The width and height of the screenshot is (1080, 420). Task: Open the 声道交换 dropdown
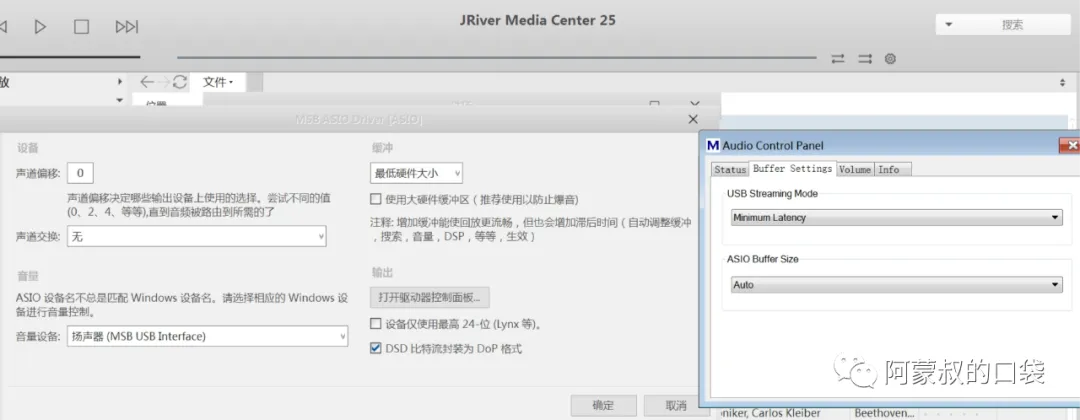click(x=196, y=237)
